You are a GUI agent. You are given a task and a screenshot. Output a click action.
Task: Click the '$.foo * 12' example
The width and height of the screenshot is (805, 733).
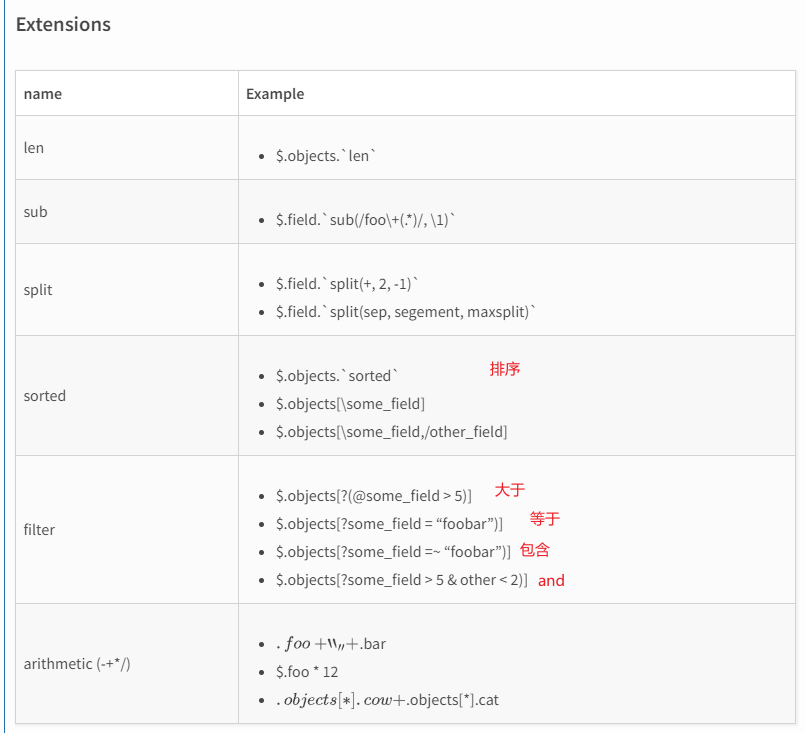click(307, 672)
